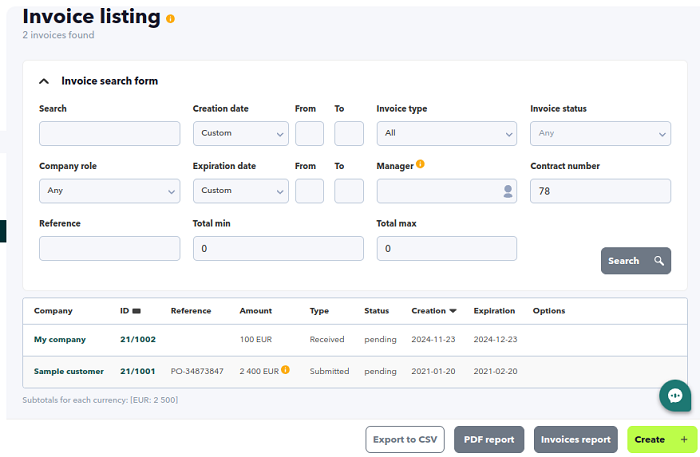Open the Company role dropdown
The height and width of the screenshot is (457, 700).
(x=109, y=191)
